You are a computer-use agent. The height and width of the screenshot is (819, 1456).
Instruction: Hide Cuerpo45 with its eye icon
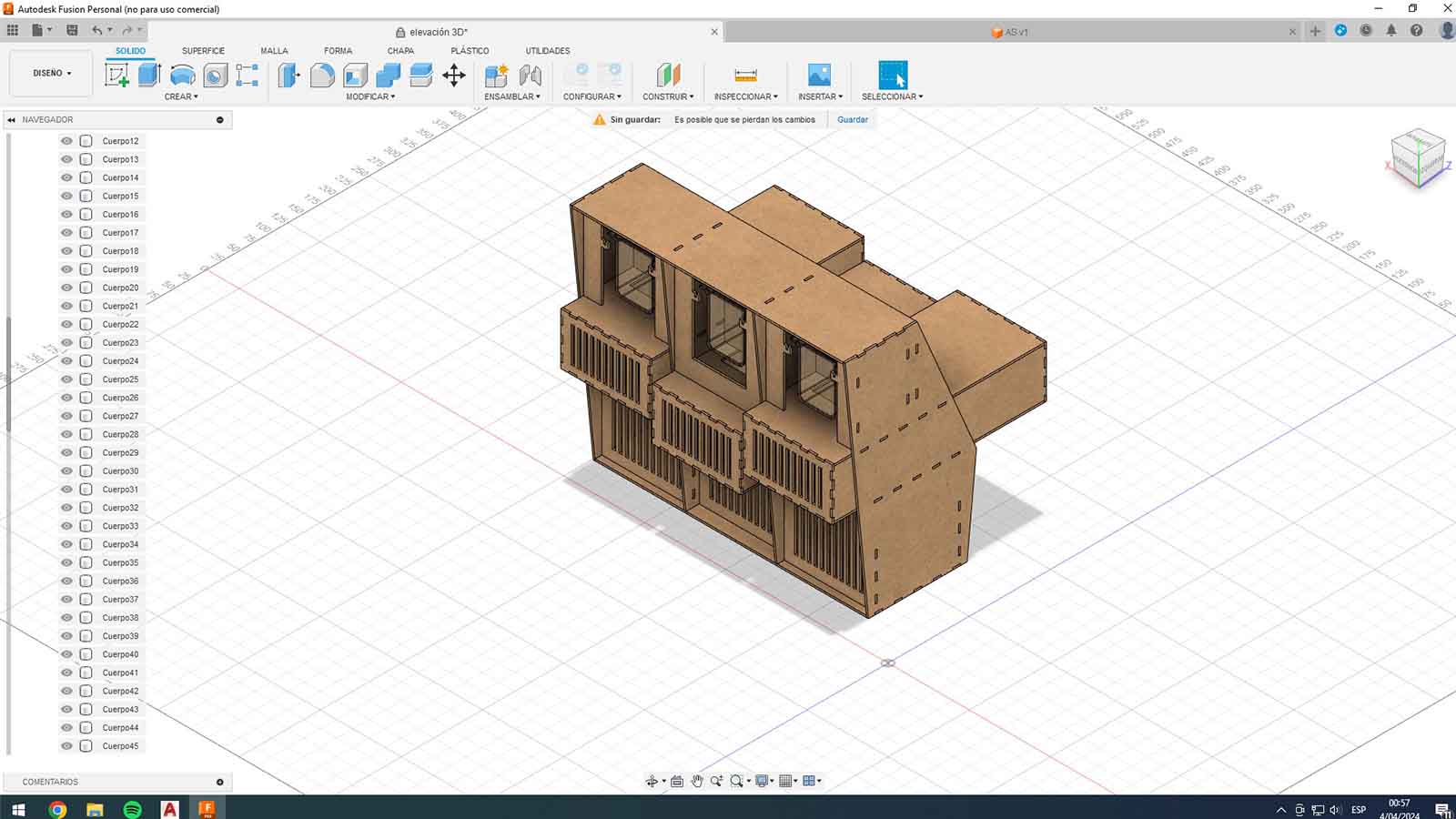point(66,745)
